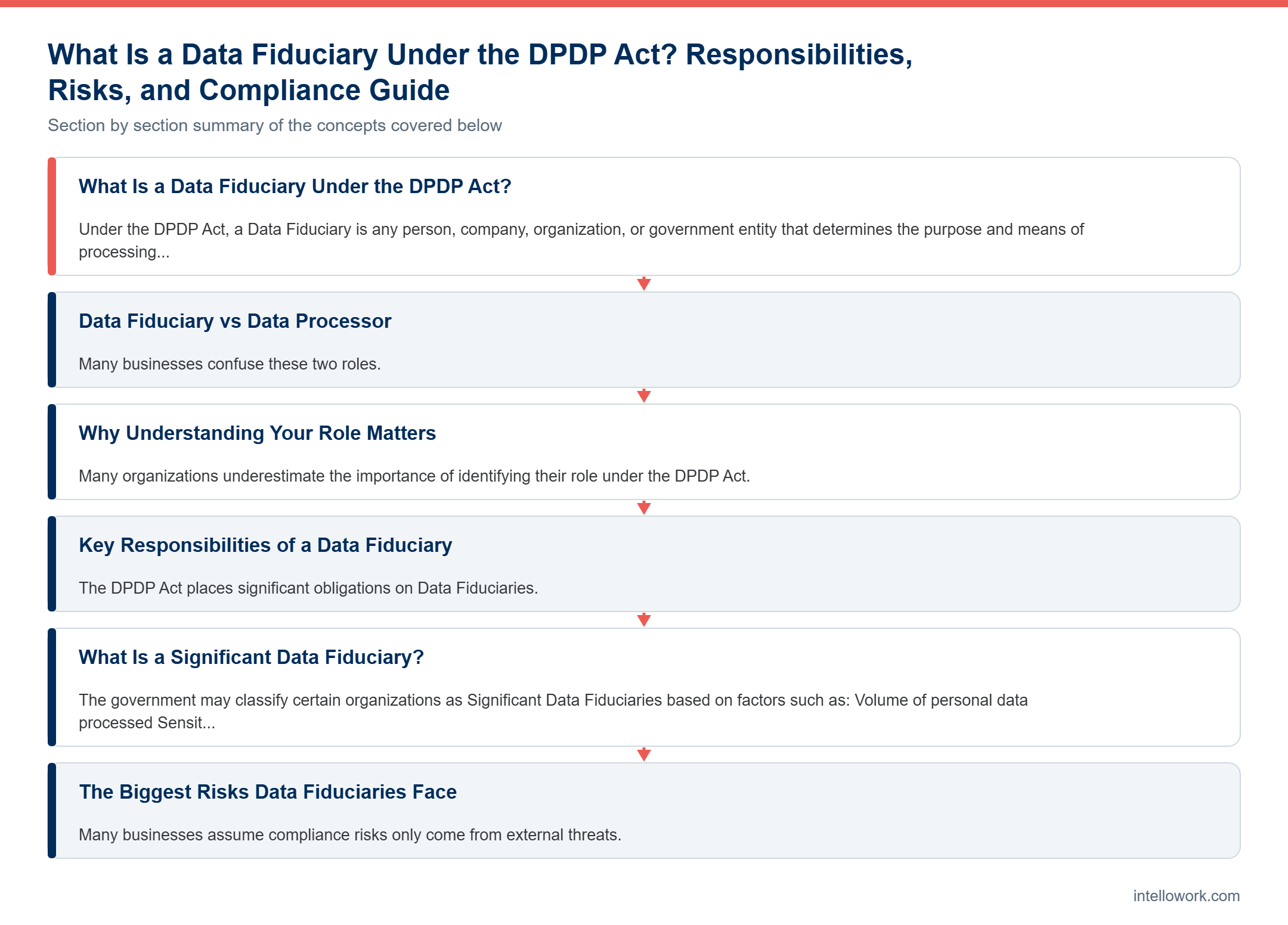The height and width of the screenshot is (925, 1288).
Task: Click the main title "What Is a Data Fiduciary Under the DPDP Act? Responsibilities, Risks, and Compliance Guide"
Action: click(480, 72)
